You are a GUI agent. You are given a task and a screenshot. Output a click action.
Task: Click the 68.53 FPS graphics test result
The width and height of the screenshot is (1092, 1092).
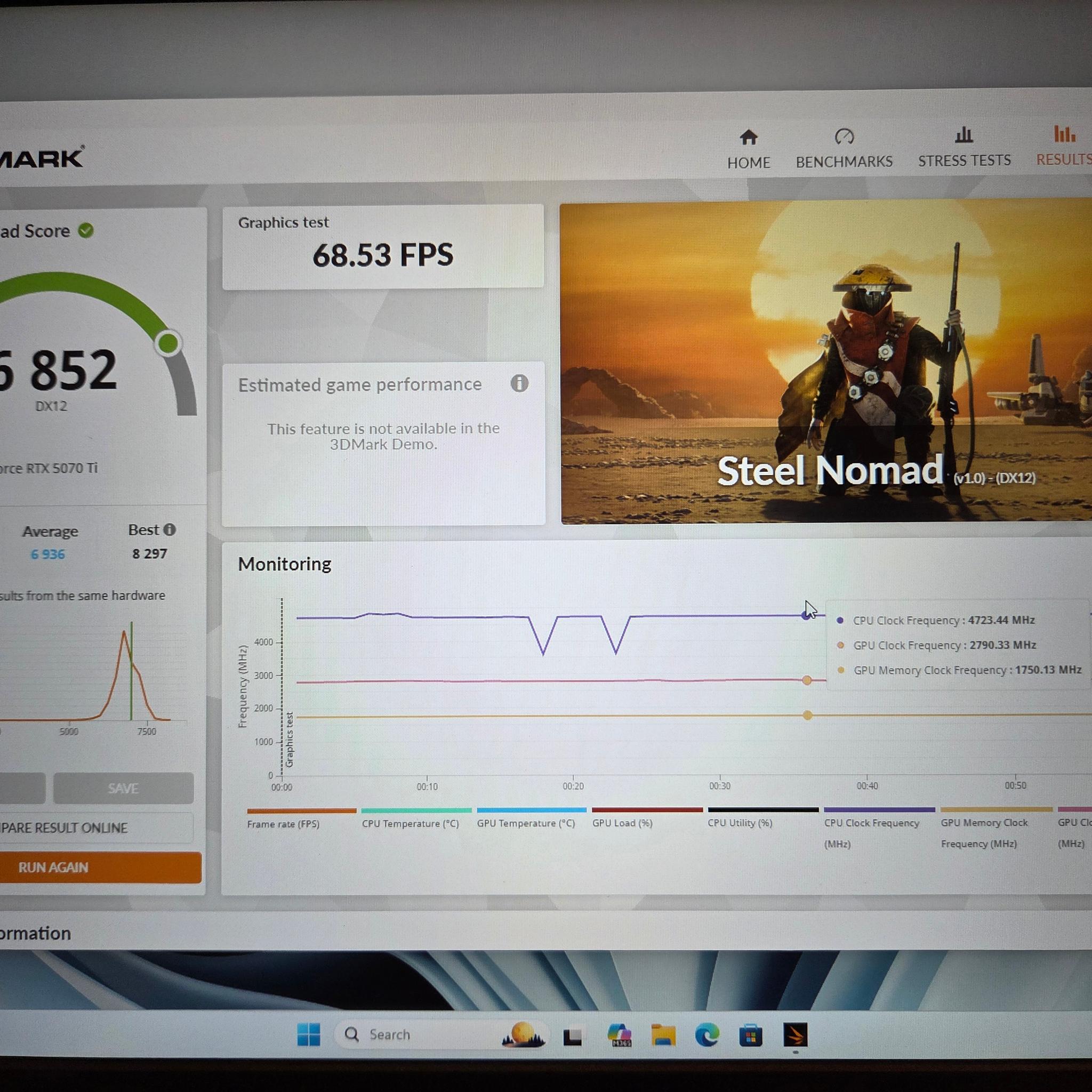[383, 255]
